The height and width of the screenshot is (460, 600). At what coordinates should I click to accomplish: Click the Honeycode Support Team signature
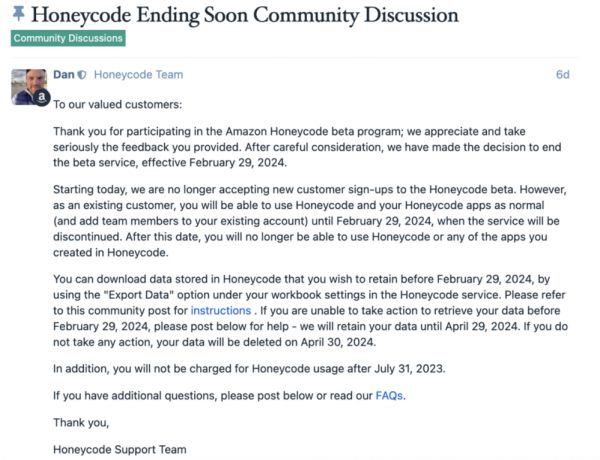click(x=119, y=449)
